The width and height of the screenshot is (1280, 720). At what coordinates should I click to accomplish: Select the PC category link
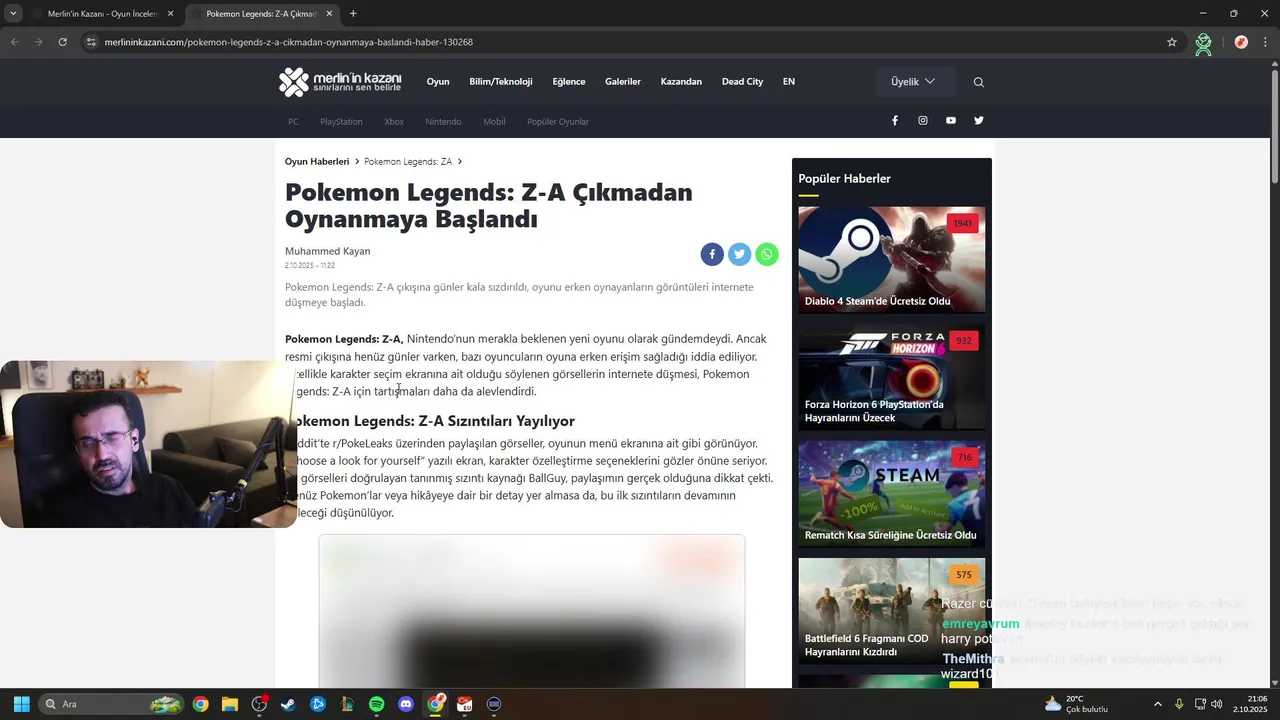point(293,122)
